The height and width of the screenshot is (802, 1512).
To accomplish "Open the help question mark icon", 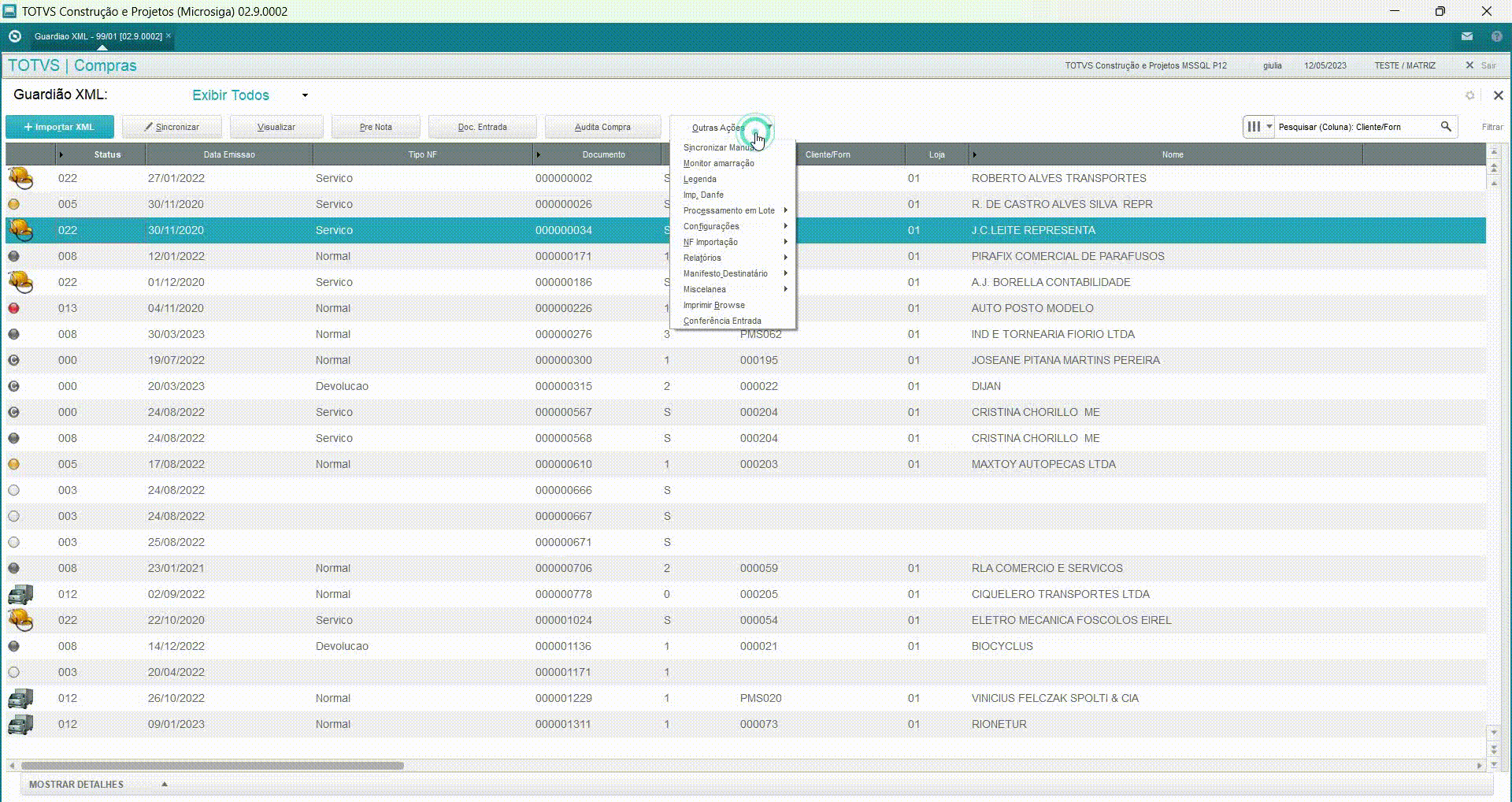I will (1497, 36).
